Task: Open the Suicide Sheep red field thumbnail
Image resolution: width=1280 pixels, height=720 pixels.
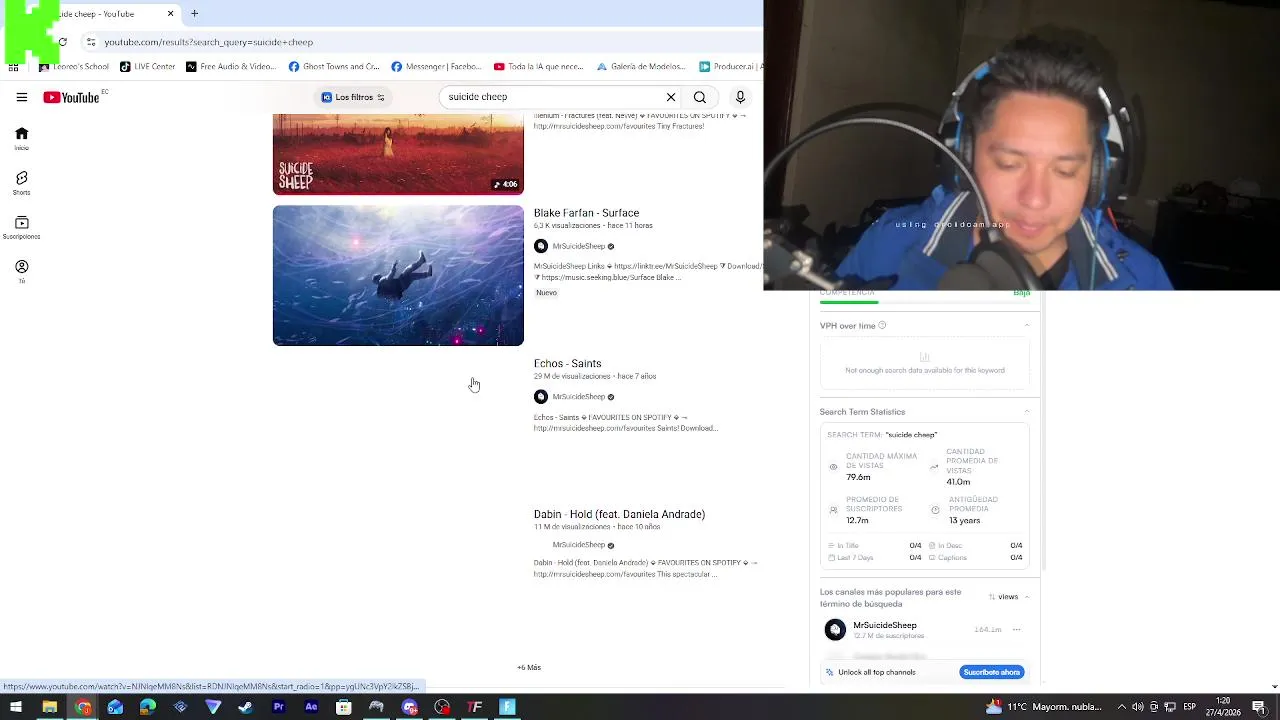Action: [x=398, y=154]
